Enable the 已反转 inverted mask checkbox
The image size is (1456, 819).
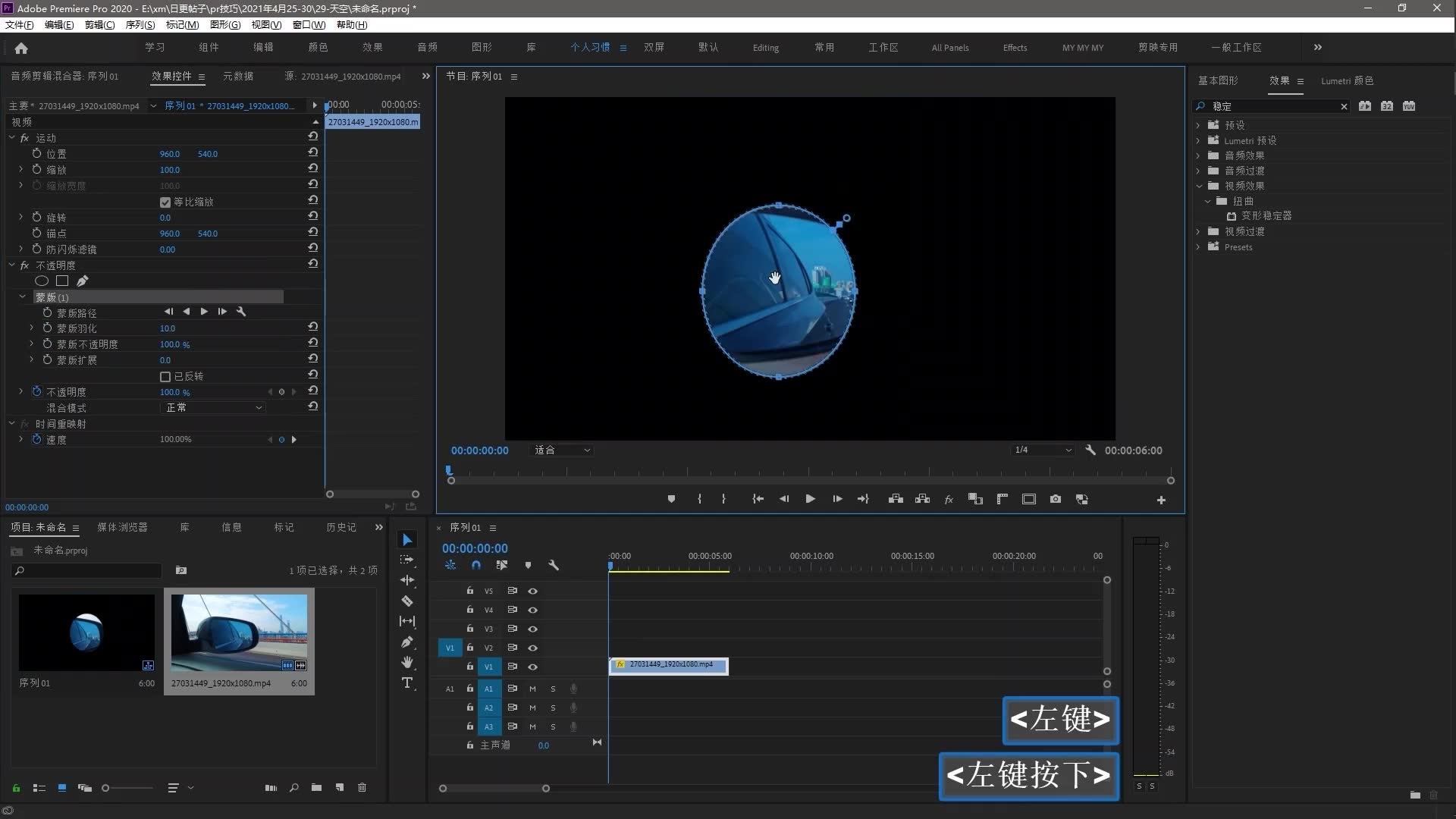165,377
